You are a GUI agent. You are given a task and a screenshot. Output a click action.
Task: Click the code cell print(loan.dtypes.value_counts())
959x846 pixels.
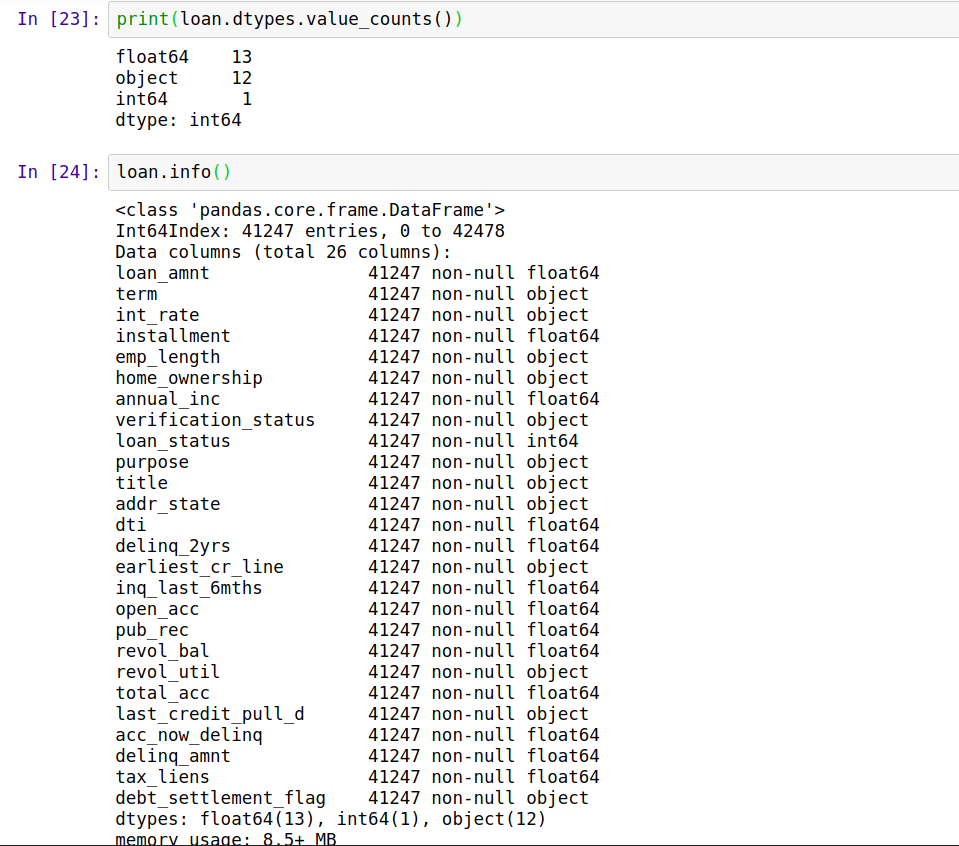[x=533, y=19]
